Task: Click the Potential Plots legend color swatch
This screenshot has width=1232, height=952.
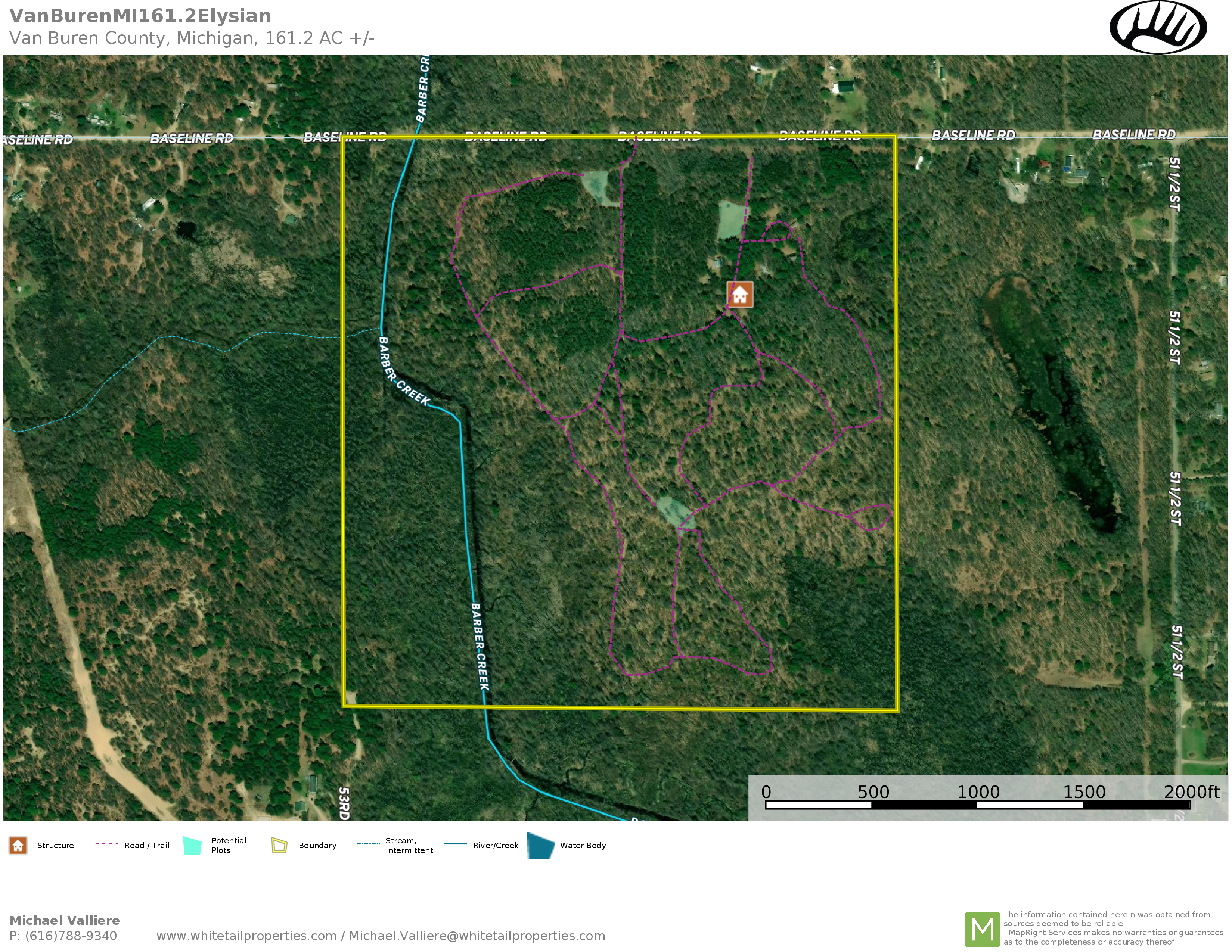Action: (192, 846)
